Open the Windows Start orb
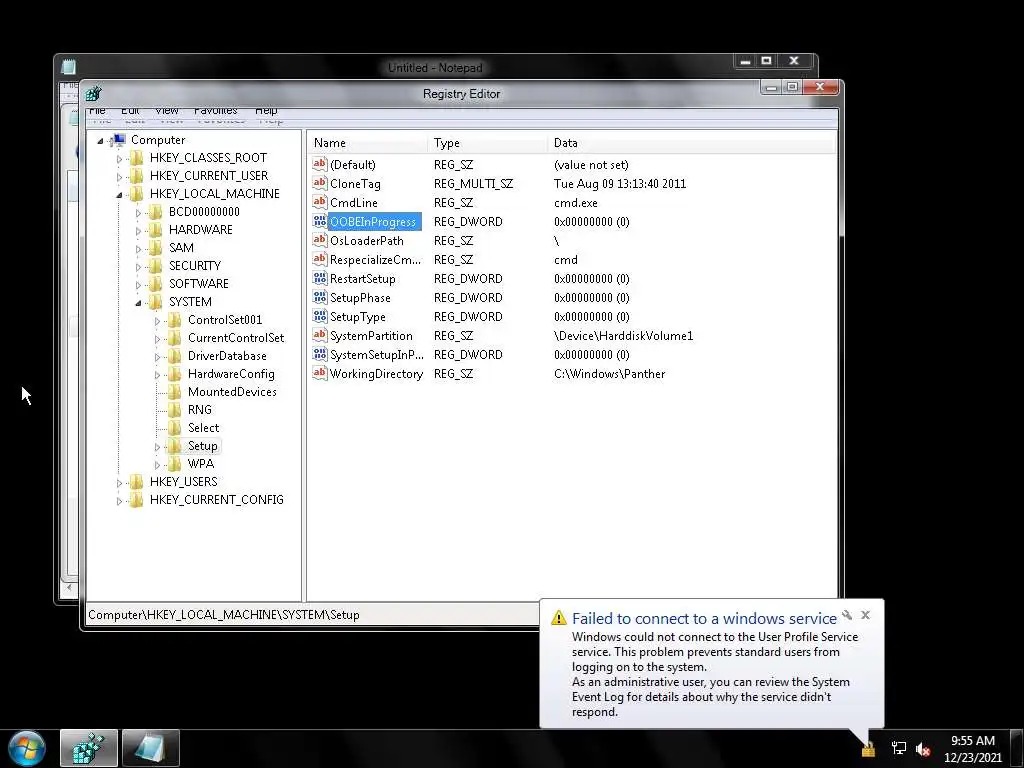 [x=27, y=748]
